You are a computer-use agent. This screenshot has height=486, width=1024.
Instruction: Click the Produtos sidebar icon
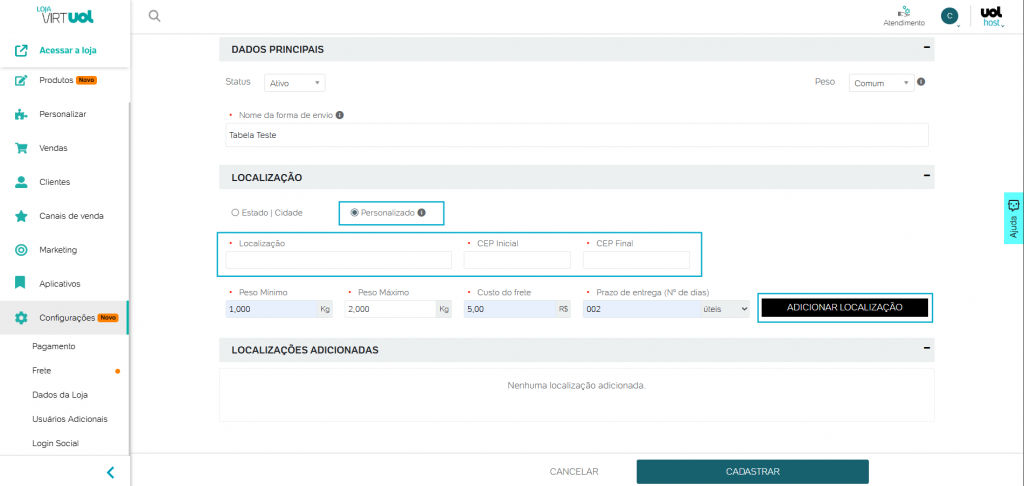[x=21, y=80]
